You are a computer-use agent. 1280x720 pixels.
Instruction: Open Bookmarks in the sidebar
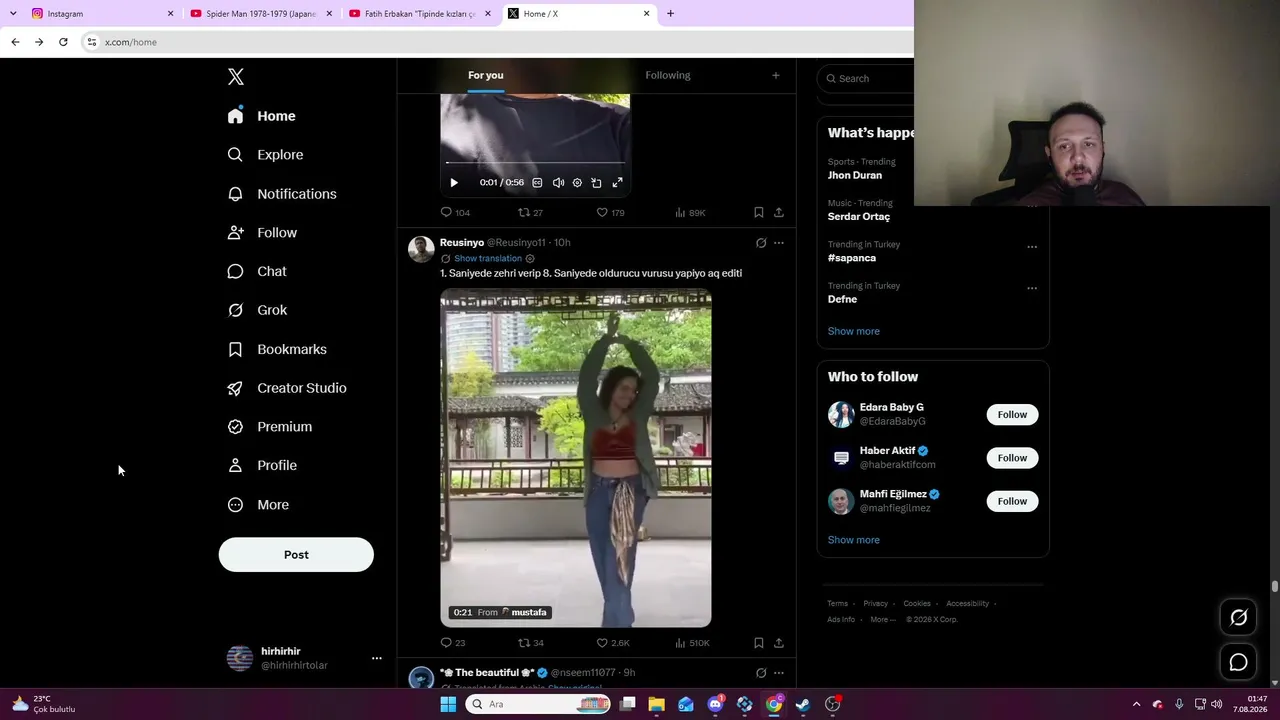coord(278,349)
